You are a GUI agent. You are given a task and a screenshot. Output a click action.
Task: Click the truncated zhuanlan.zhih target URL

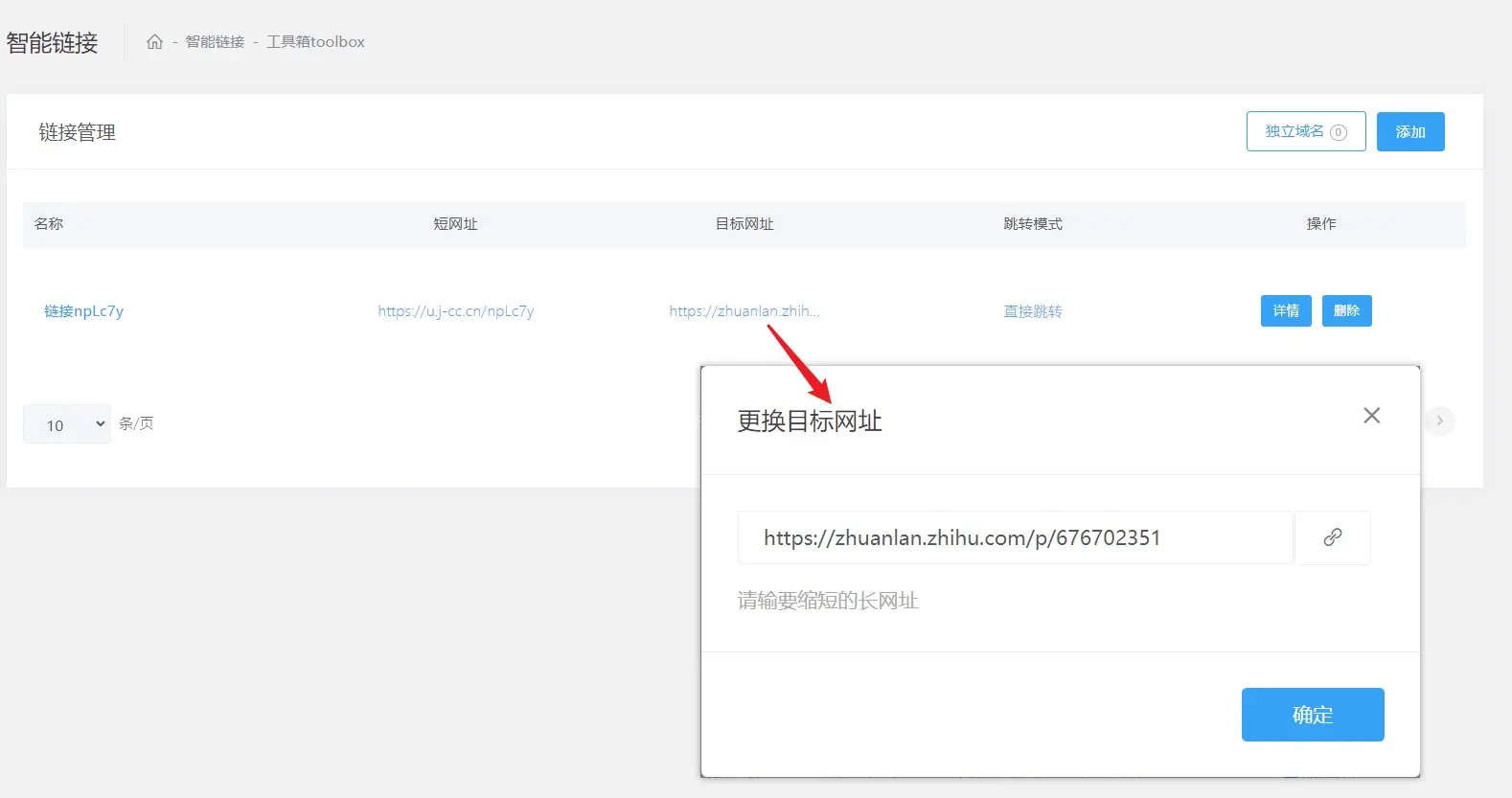click(744, 311)
